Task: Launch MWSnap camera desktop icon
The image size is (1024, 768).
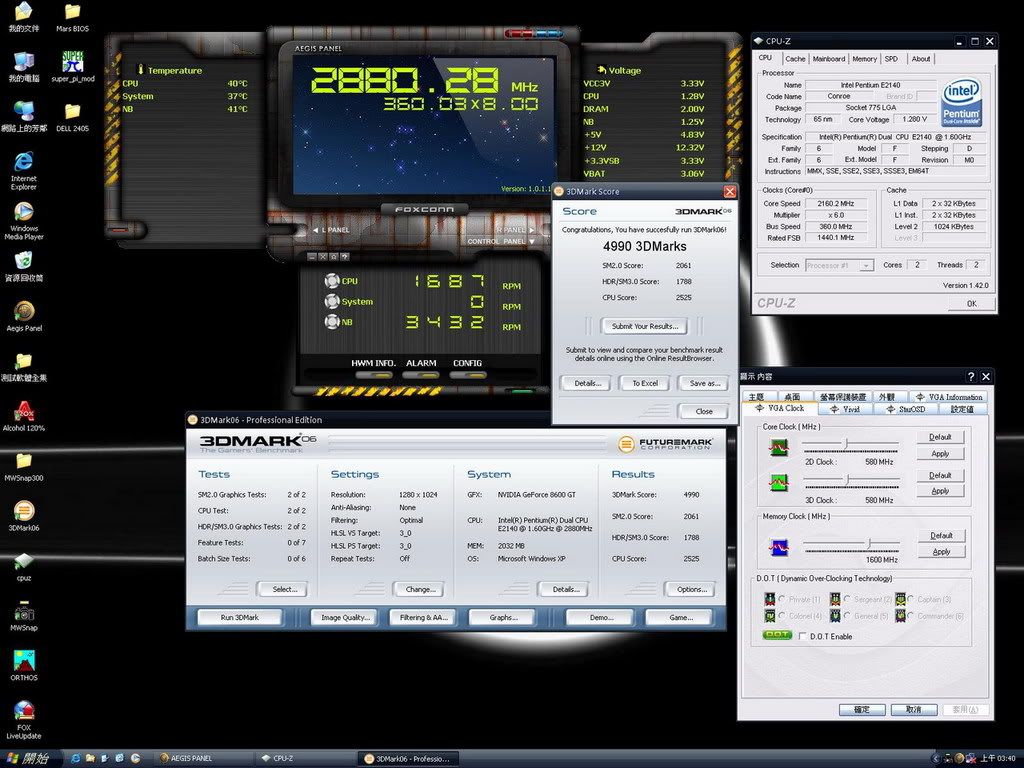Action: coord(24,616)
